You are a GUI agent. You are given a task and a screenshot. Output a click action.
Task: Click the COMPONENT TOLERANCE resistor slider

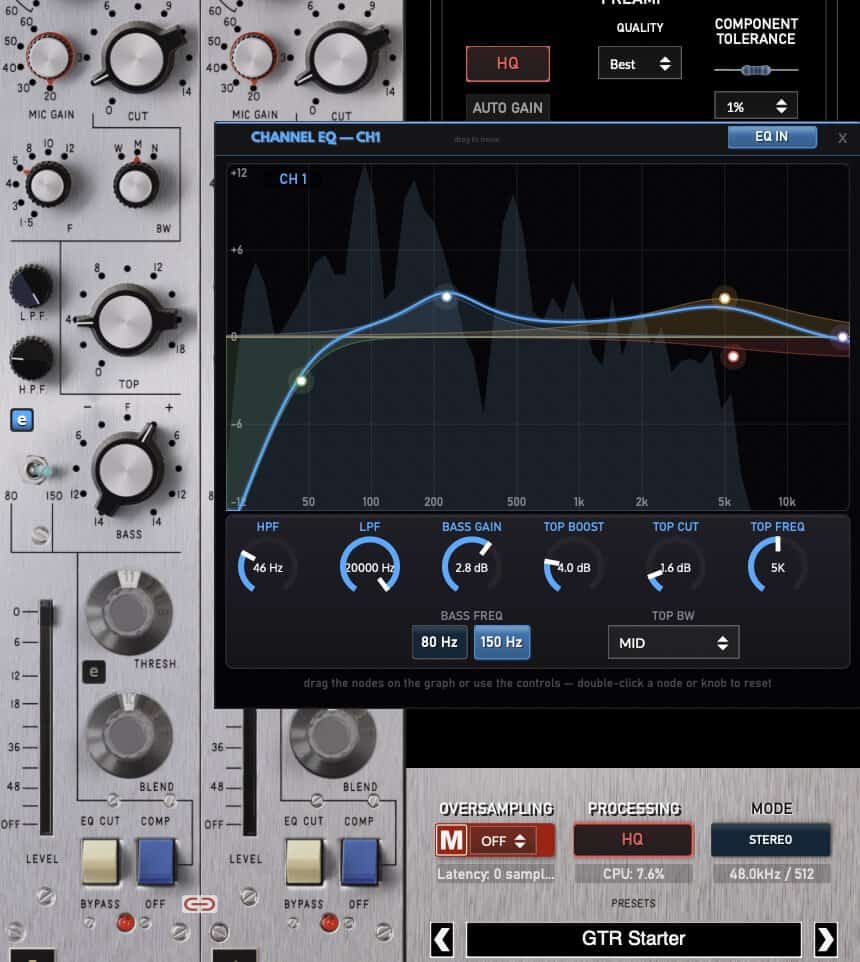pos(756,70)
